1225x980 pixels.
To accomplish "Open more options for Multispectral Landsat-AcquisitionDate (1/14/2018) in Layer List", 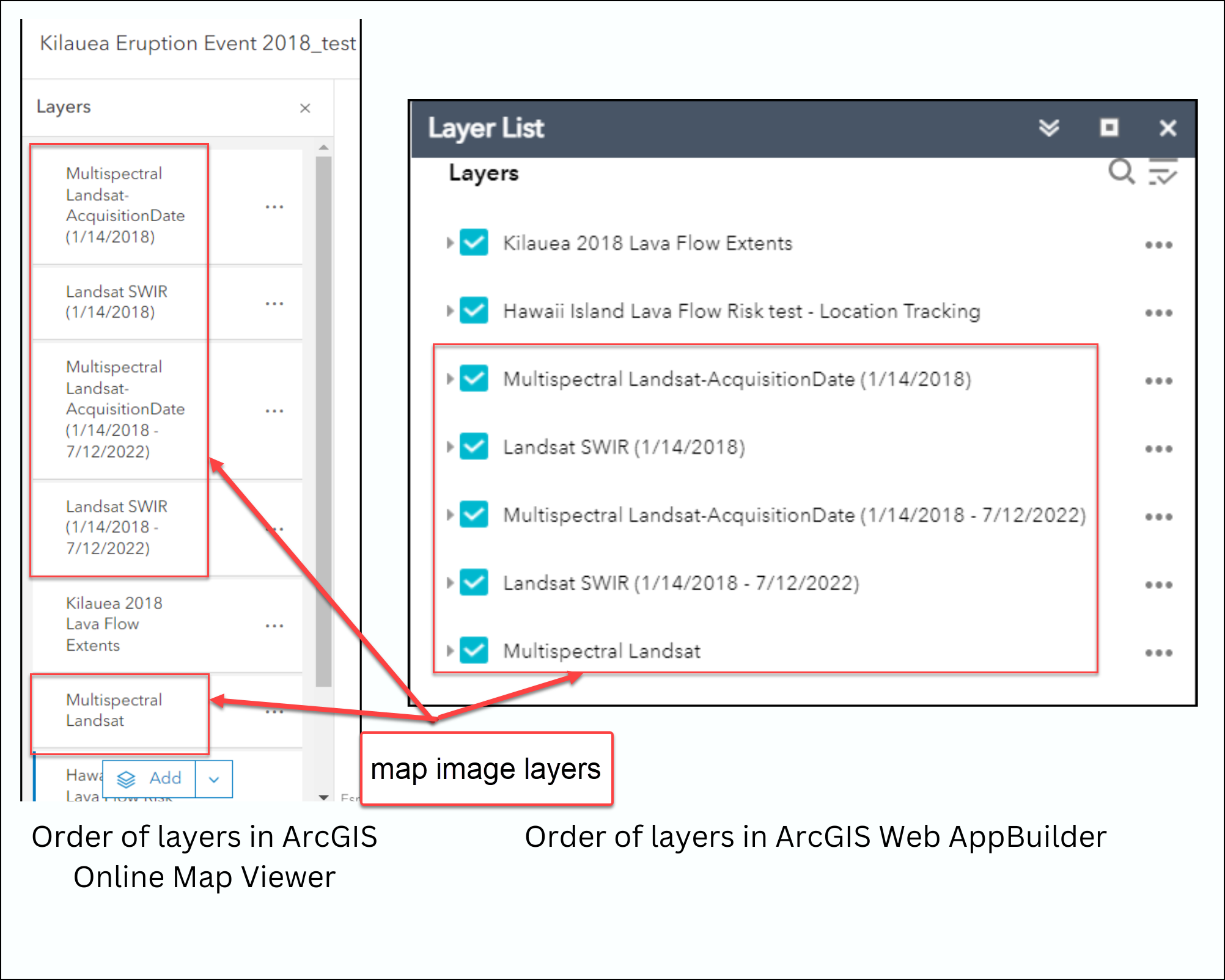I will (x=1158, y=381).
